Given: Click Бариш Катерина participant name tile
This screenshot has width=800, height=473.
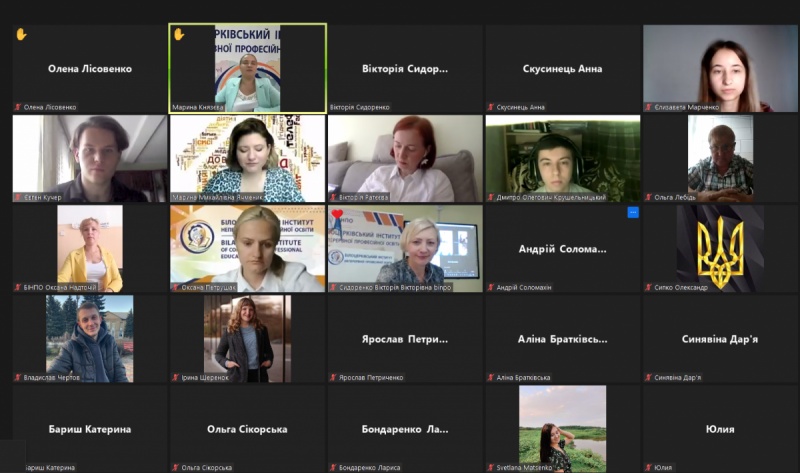Looking at the screenshot, I should click(89, 429).
